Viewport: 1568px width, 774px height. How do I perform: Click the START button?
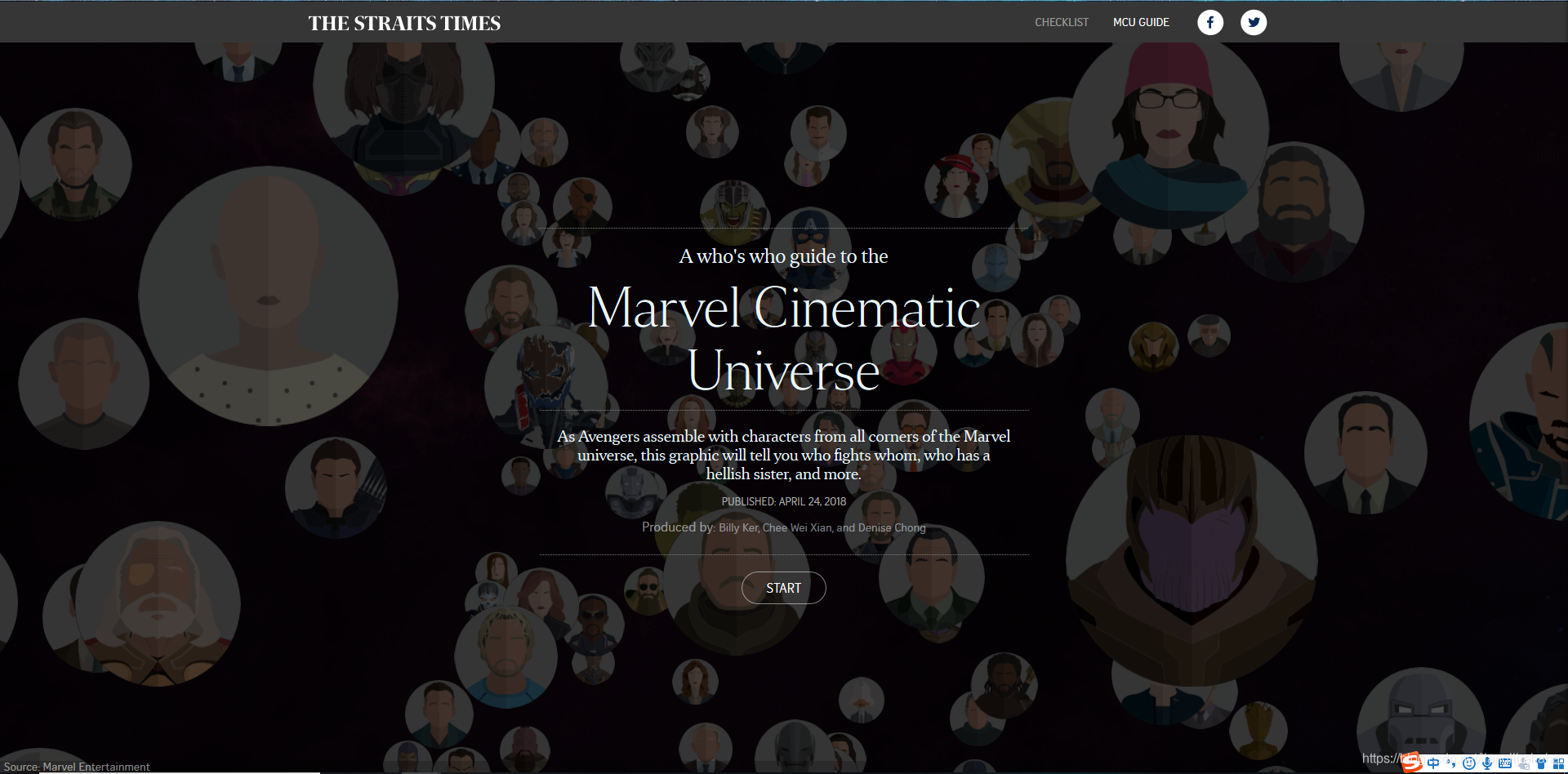tap(783, 588)
